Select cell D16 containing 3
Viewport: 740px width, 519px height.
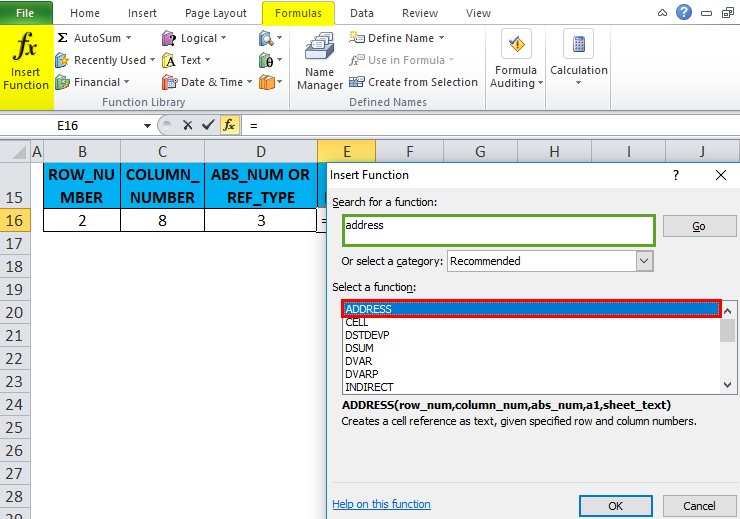(261, 220)
